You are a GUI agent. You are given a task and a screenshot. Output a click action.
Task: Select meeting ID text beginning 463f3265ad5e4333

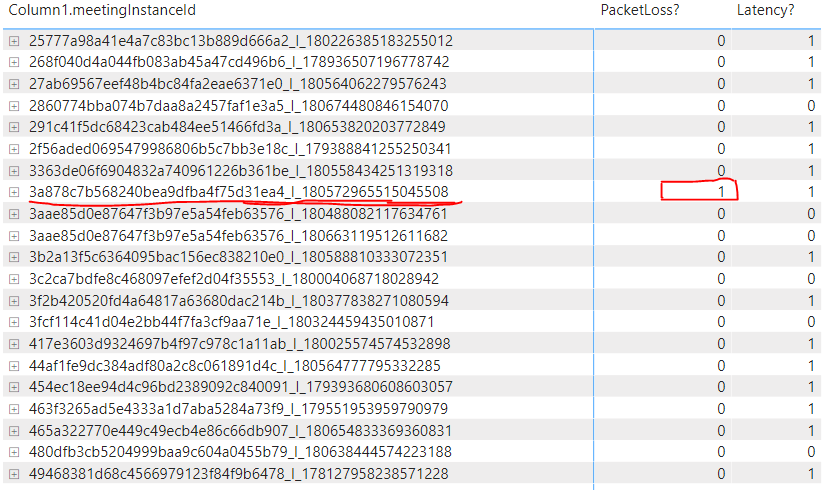tap(238, 409)
